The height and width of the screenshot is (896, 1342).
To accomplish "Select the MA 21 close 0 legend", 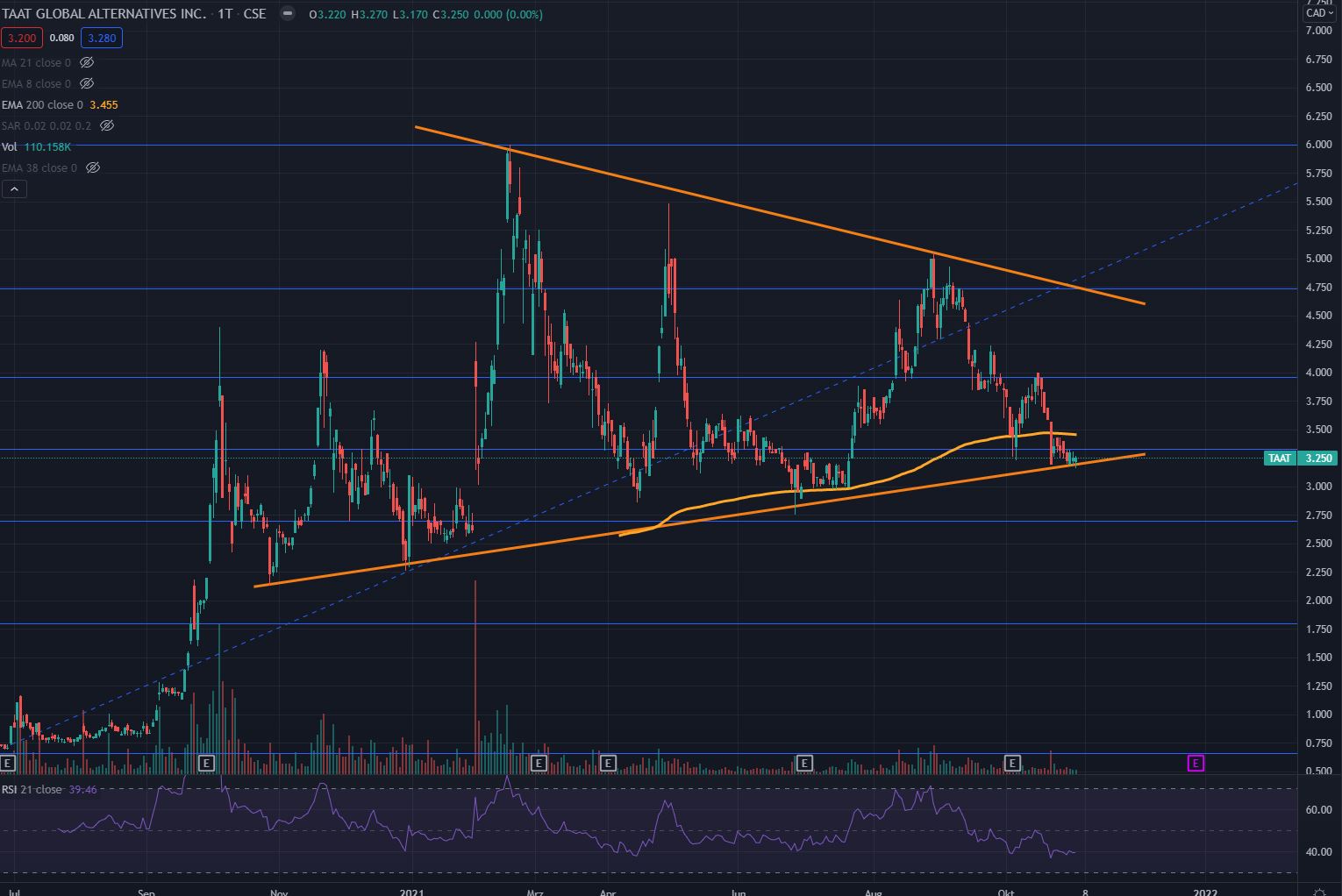I will coord(36,63).
